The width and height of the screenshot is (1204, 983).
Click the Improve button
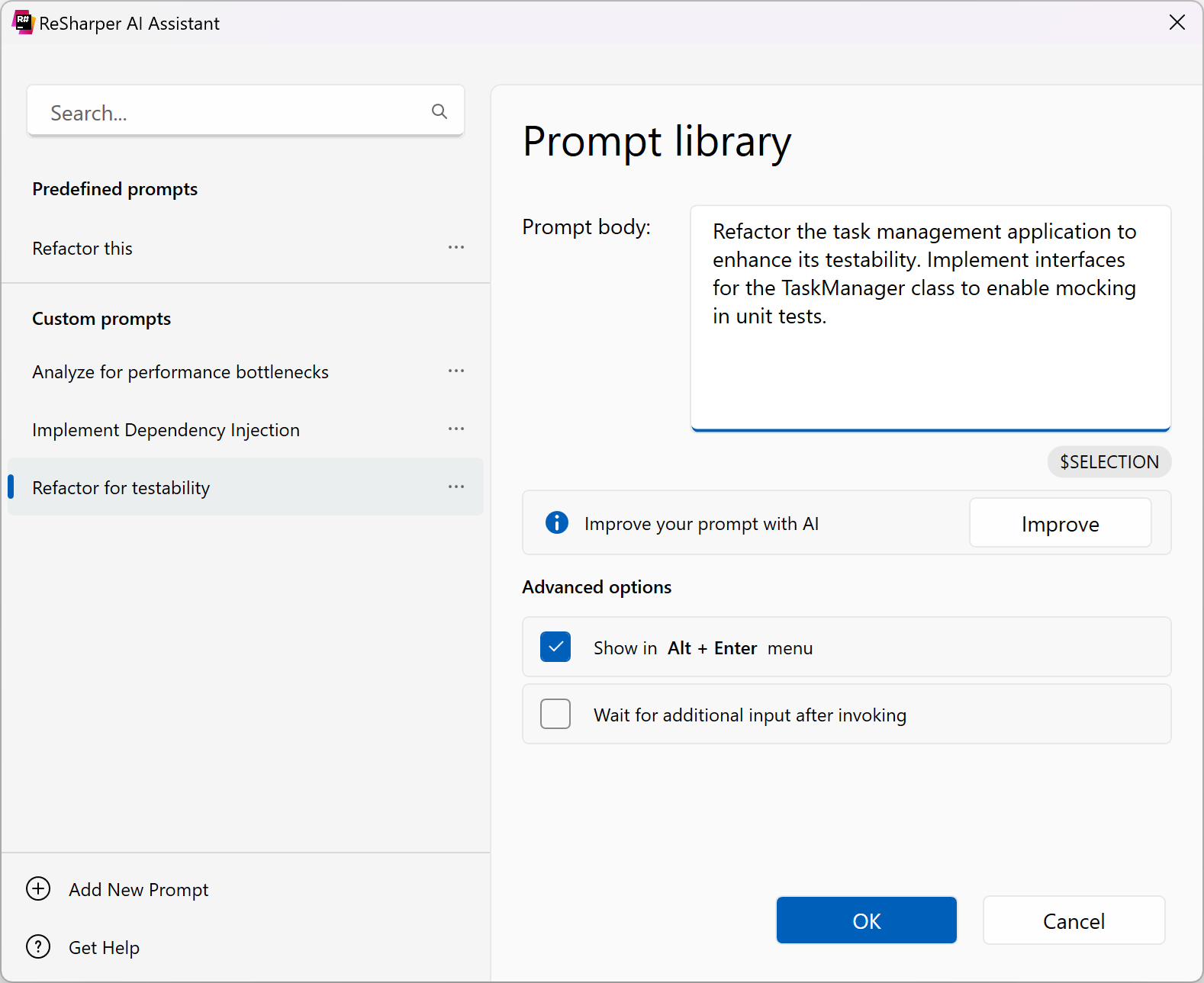click(1061, 523)
